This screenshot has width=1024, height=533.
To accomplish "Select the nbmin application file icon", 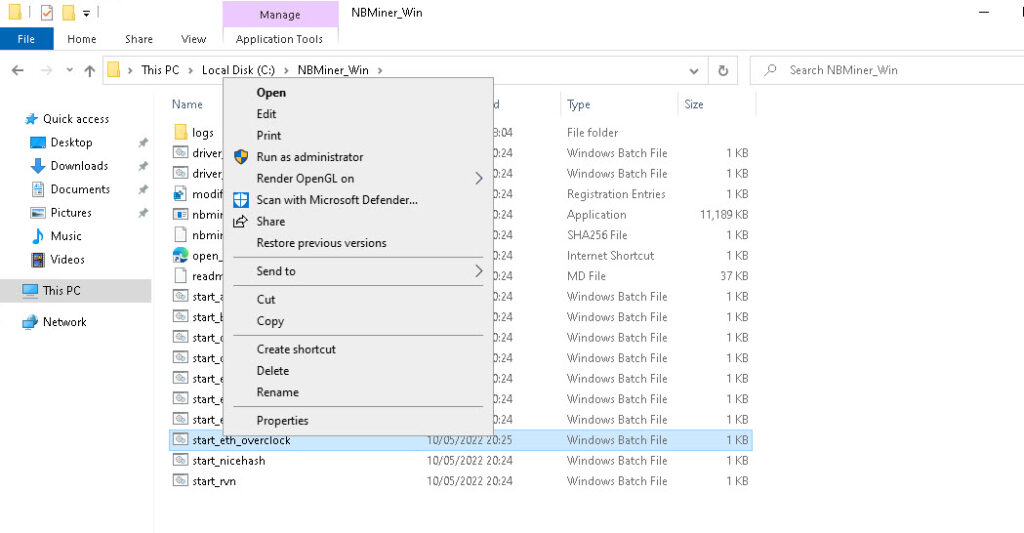I will click(180, 214).
